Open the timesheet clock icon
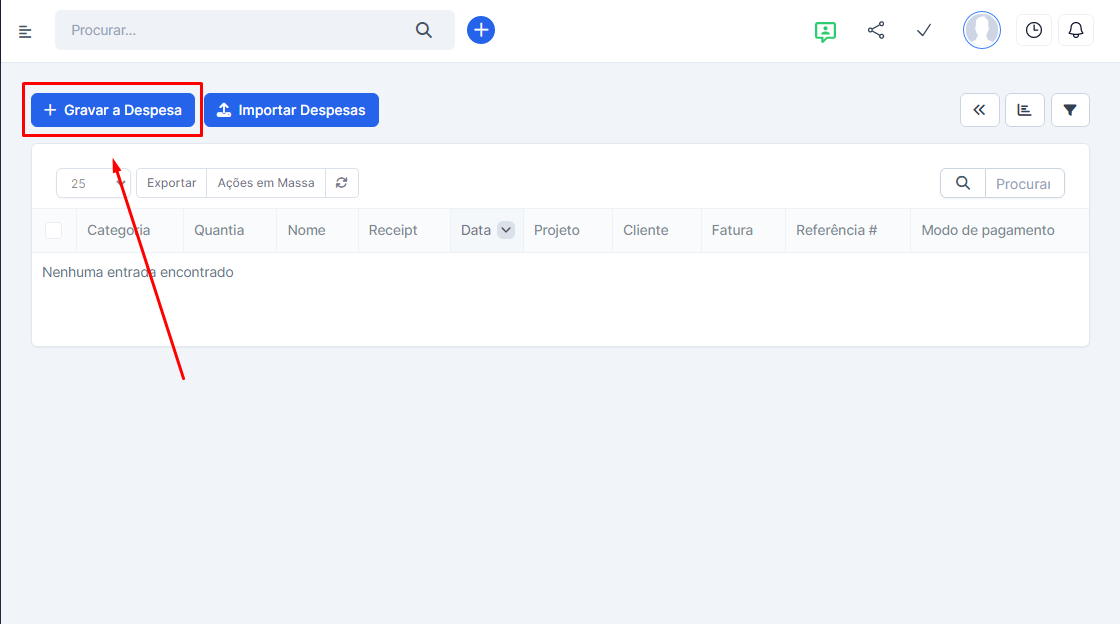The width and height of the screenshot is (1120, 624). click(1033, 30)
